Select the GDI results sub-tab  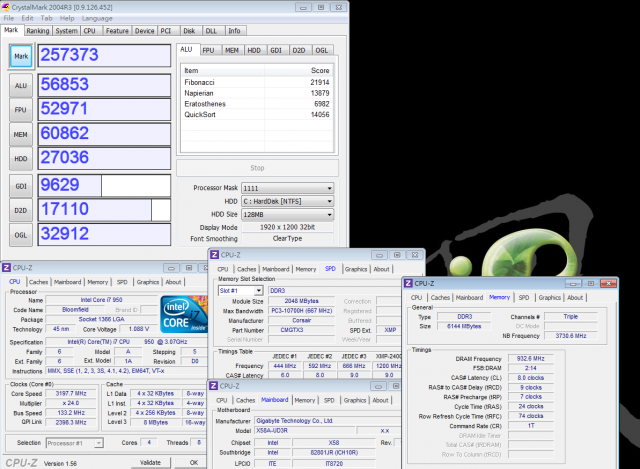click(276, 50)
